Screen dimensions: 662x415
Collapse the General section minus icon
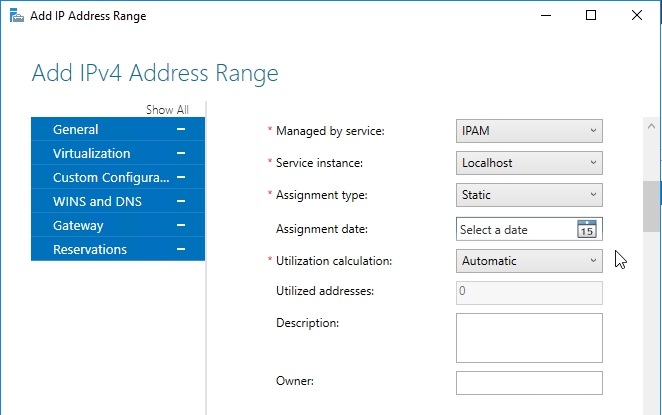[x=181, y=130]
